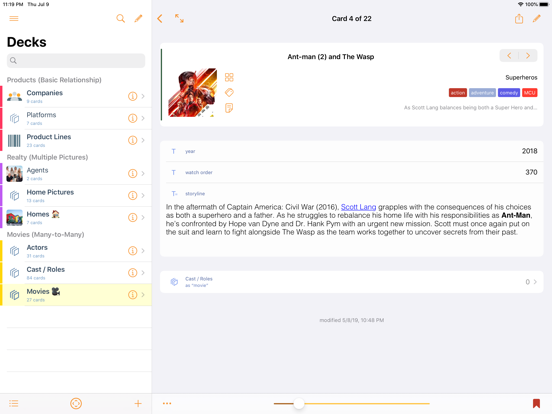Open the Ant-man movie poster thumbnail

[193, 93]
